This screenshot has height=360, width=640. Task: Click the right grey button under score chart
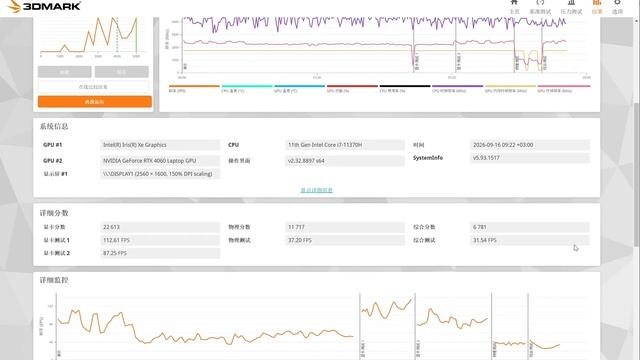tap(122, 72)
